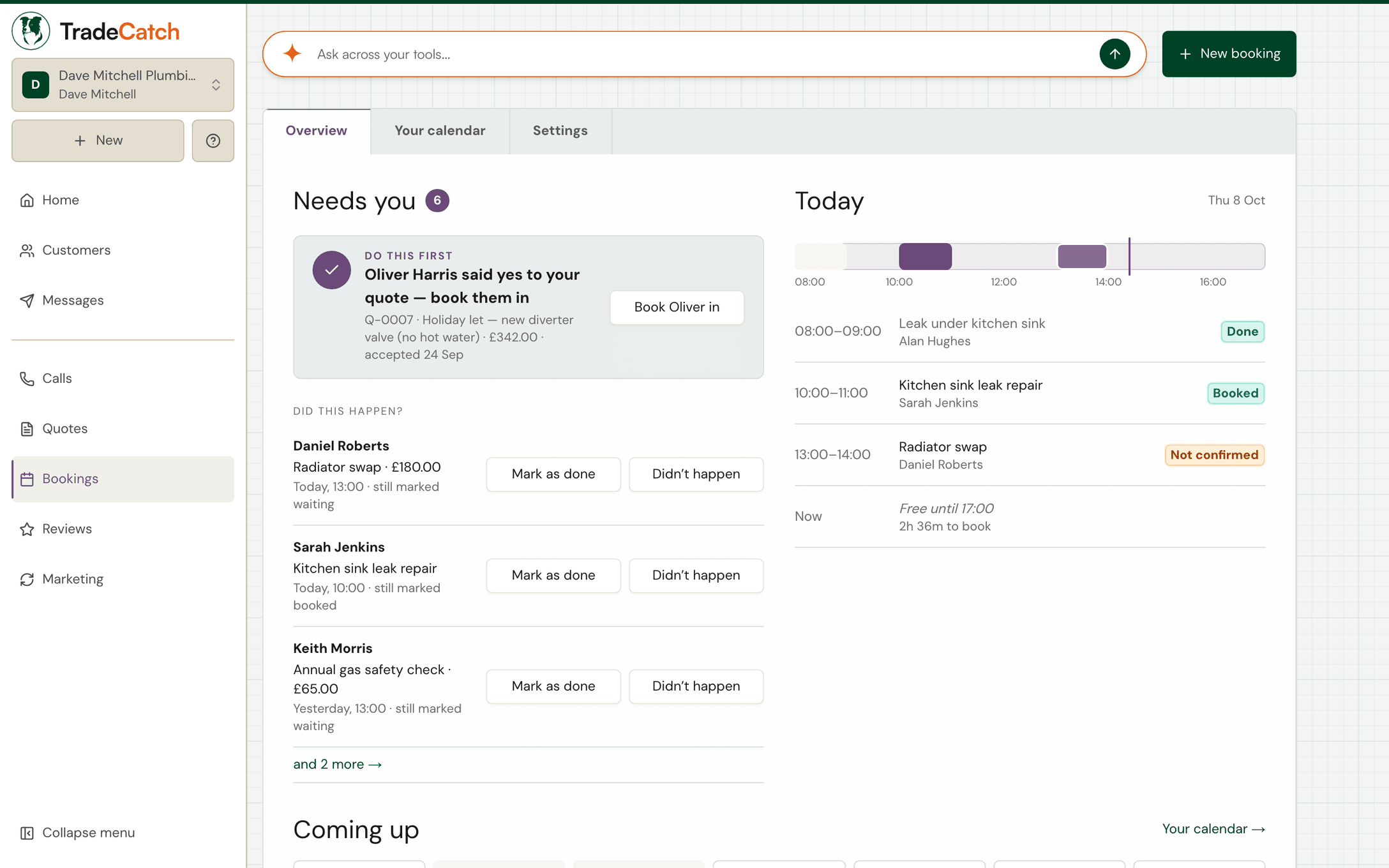Open the Marketing section
The width and height of the screenshot is (1389, 868).
point(123,580)
